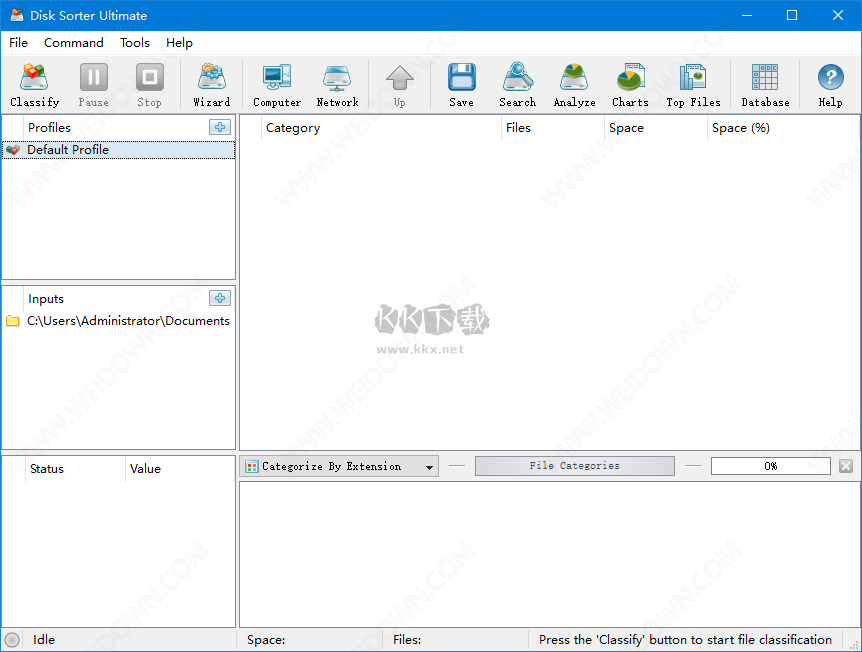The image size is (862, 652).
Task: Add a new input directory
Action: pyautogui.click(x=219, y=298)
